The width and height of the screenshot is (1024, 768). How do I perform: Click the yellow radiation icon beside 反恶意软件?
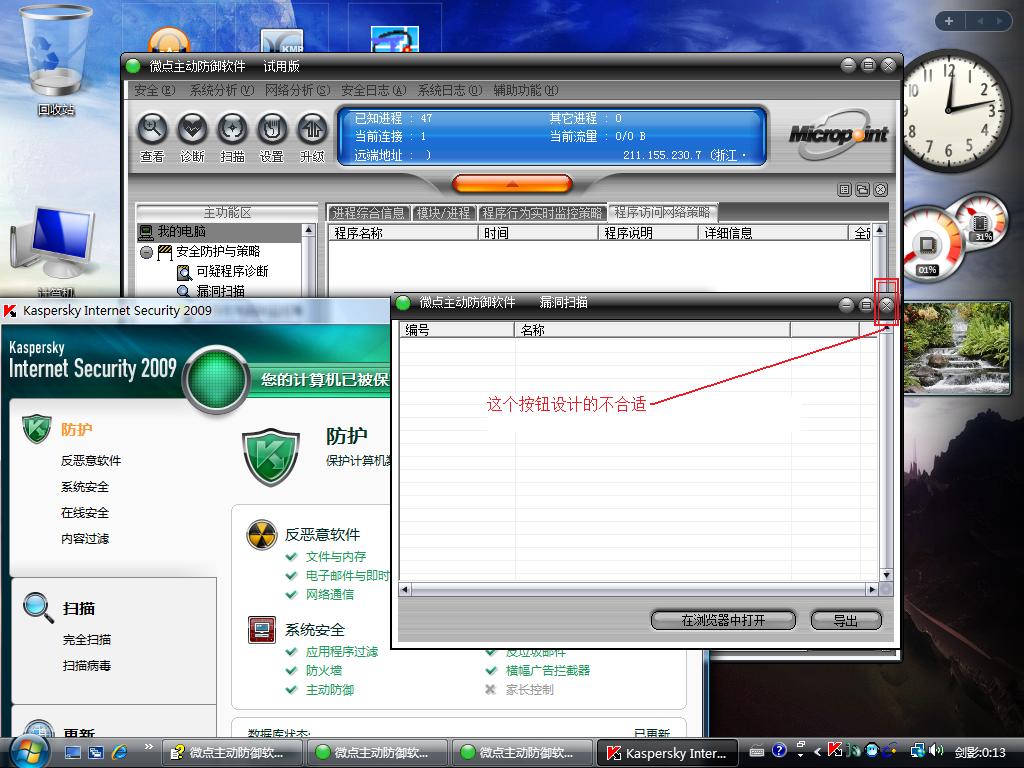pyautogui.click(x=262, y=535)
